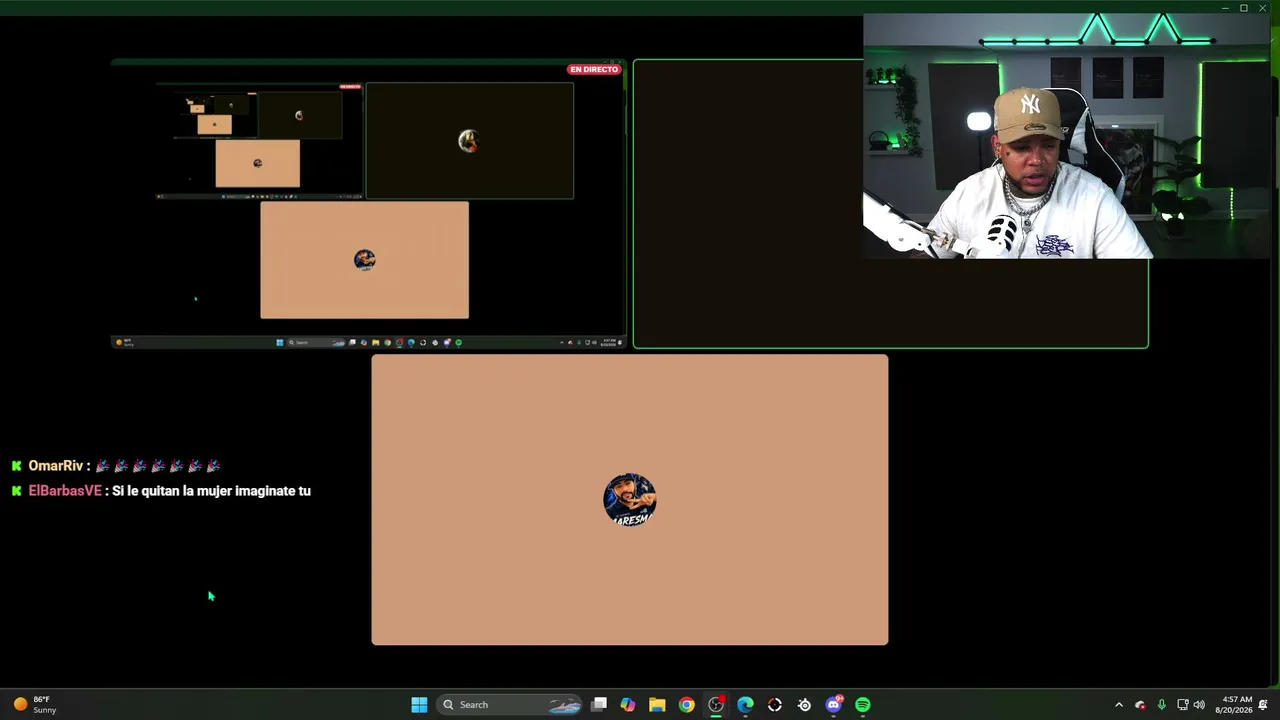
Task: Open weather widget showing 86°F Sunny
Action: (x=34, y=705)
